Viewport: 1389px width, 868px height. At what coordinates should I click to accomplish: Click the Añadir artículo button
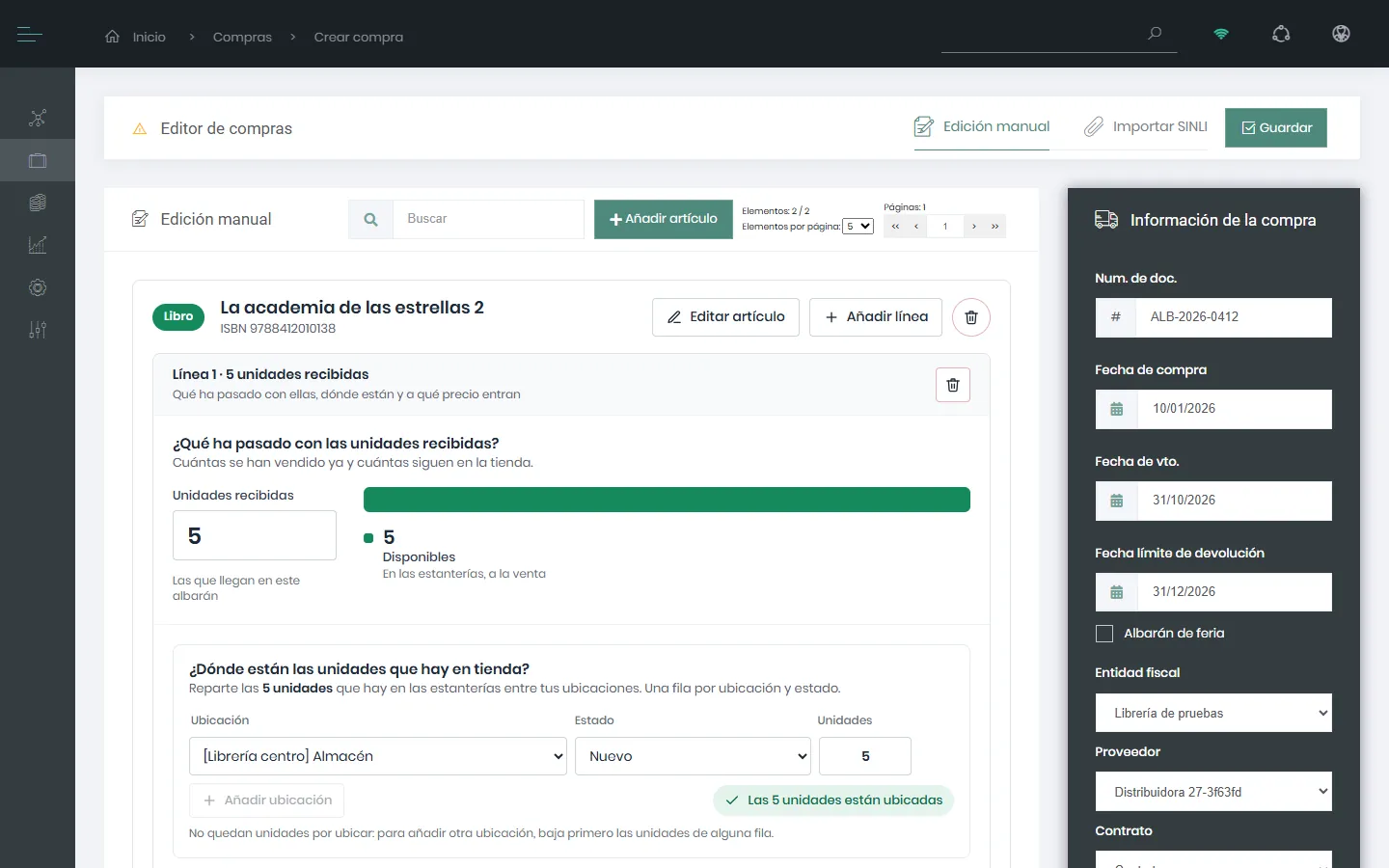[664, 220]
